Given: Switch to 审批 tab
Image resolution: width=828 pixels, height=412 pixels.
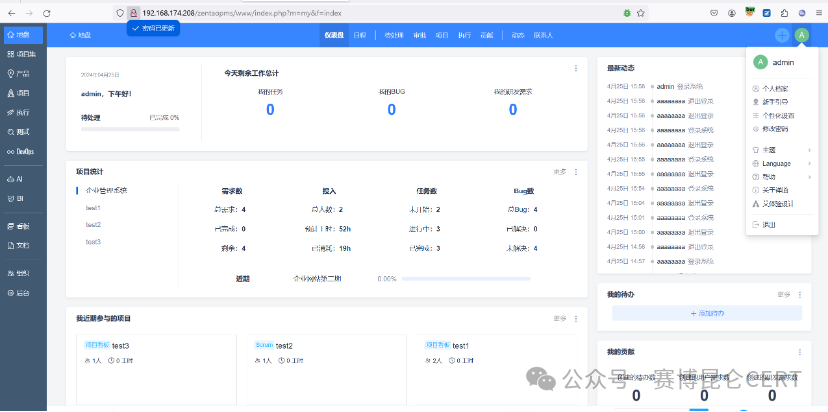Looking at the screenshot, I should [419, 35].
